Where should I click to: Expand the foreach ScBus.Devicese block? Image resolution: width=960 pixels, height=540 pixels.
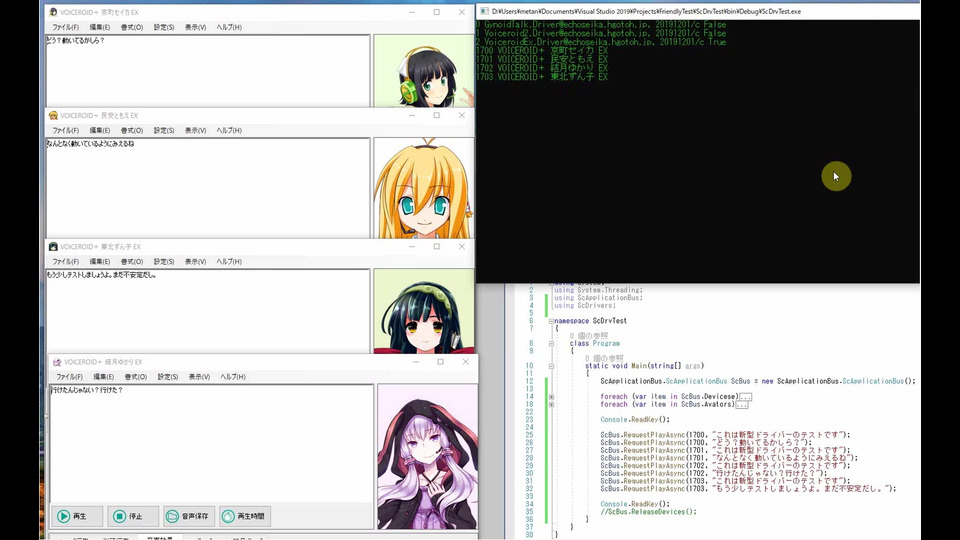click(551, 397)
